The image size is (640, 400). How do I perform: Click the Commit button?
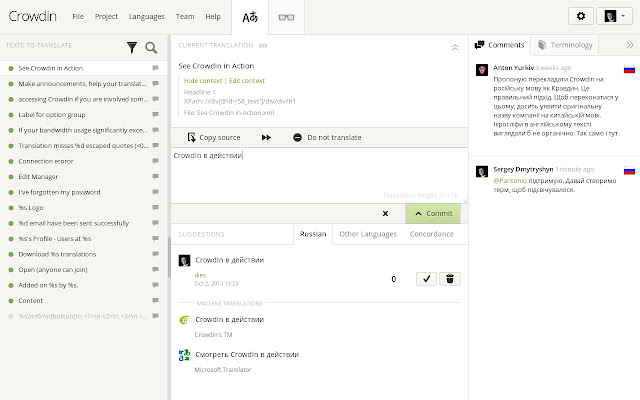(x=433, y=213)
